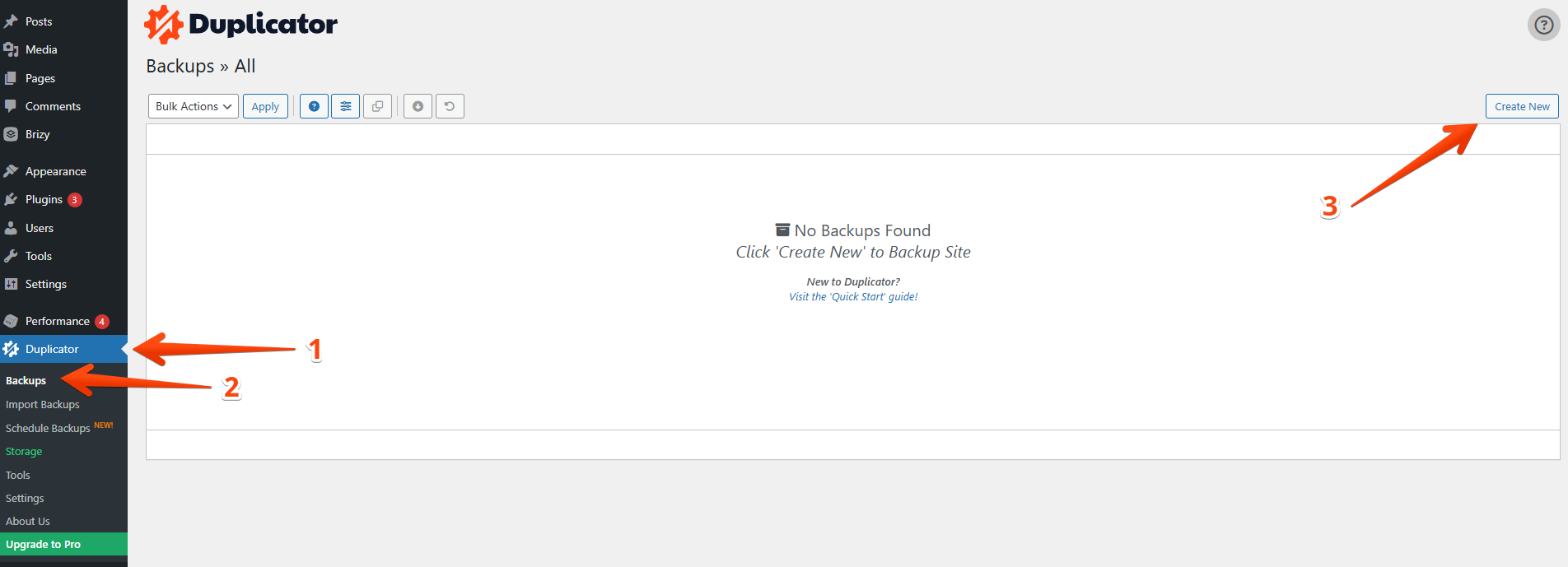Click the blue question mark toolbar icon
Viewport: 1568px width, 567px height.
pyautogui.click(x=314, y=106)
